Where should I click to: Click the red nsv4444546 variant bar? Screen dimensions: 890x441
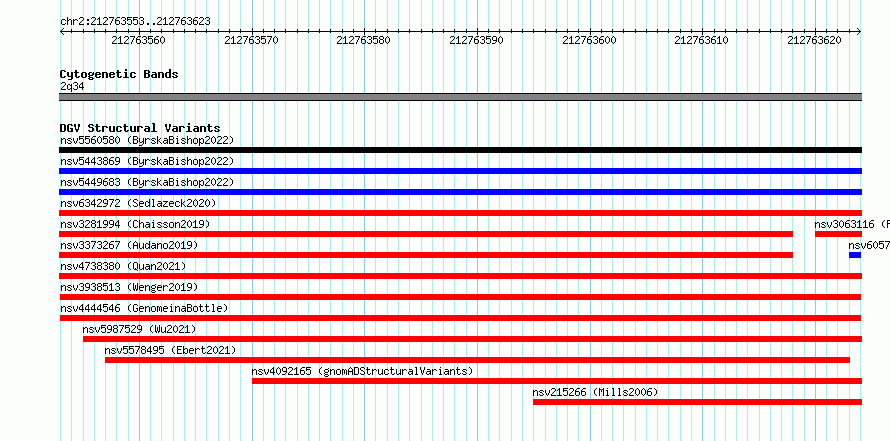tap(460, 318)
